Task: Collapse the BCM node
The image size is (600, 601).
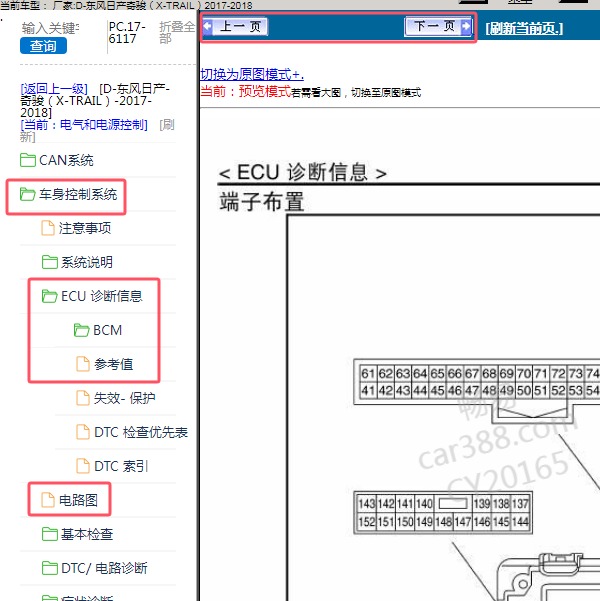Action: 107,330
